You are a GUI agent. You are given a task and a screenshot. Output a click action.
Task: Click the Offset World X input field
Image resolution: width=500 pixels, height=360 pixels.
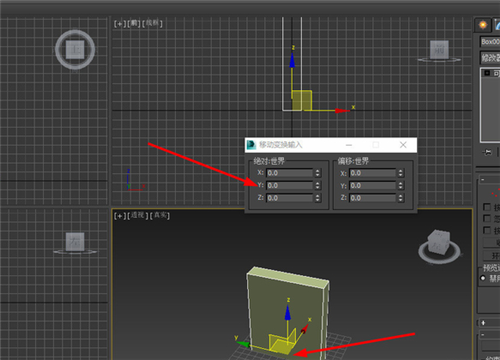(x=372, y=173)
